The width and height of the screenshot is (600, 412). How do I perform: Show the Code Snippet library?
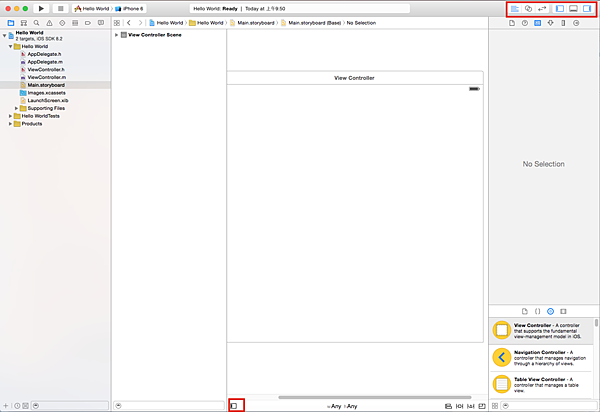click(538, 311)
